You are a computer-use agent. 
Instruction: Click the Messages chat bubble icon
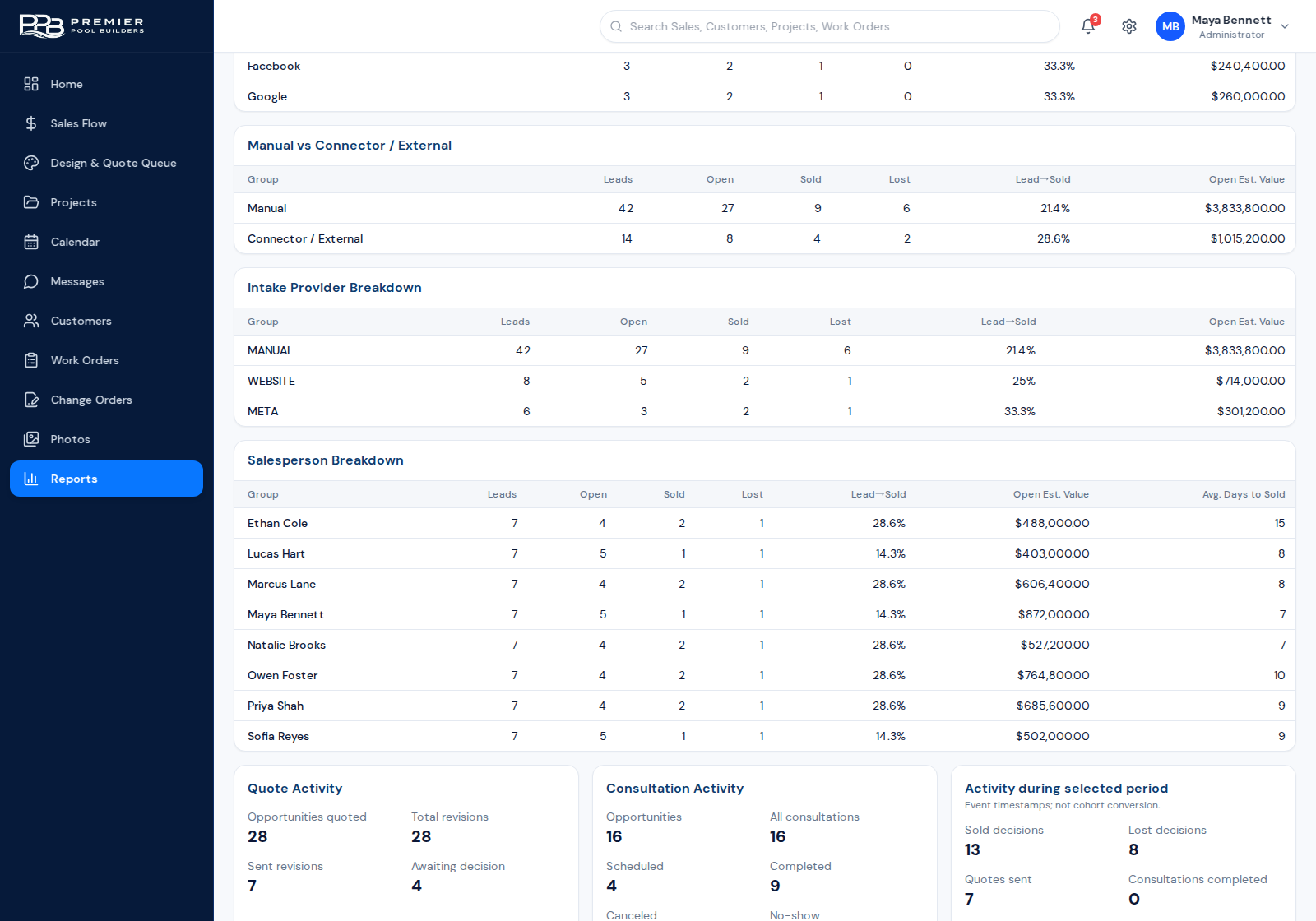pyautogui.click(x=31, y=281)
